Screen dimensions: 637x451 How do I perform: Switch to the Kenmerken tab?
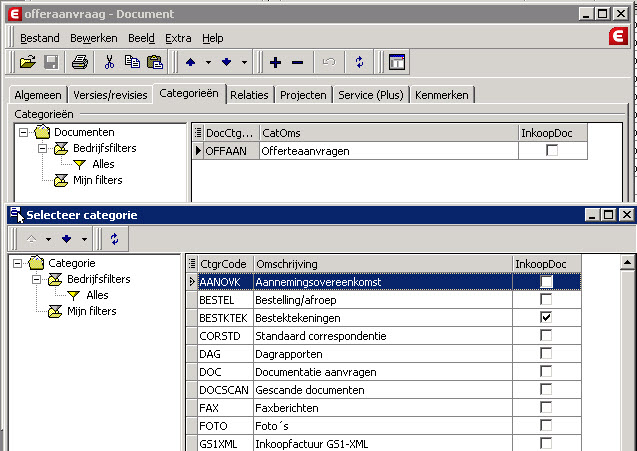pyautogui.click(x=442, y=95)
